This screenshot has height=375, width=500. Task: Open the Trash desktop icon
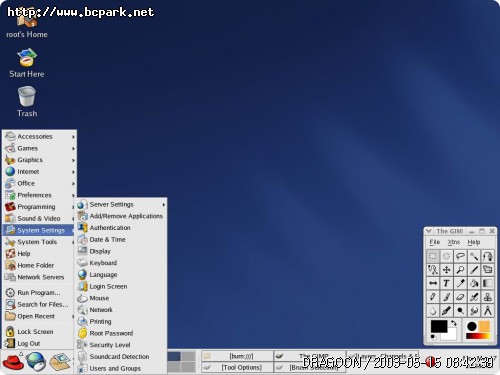(x=27, y=102)
